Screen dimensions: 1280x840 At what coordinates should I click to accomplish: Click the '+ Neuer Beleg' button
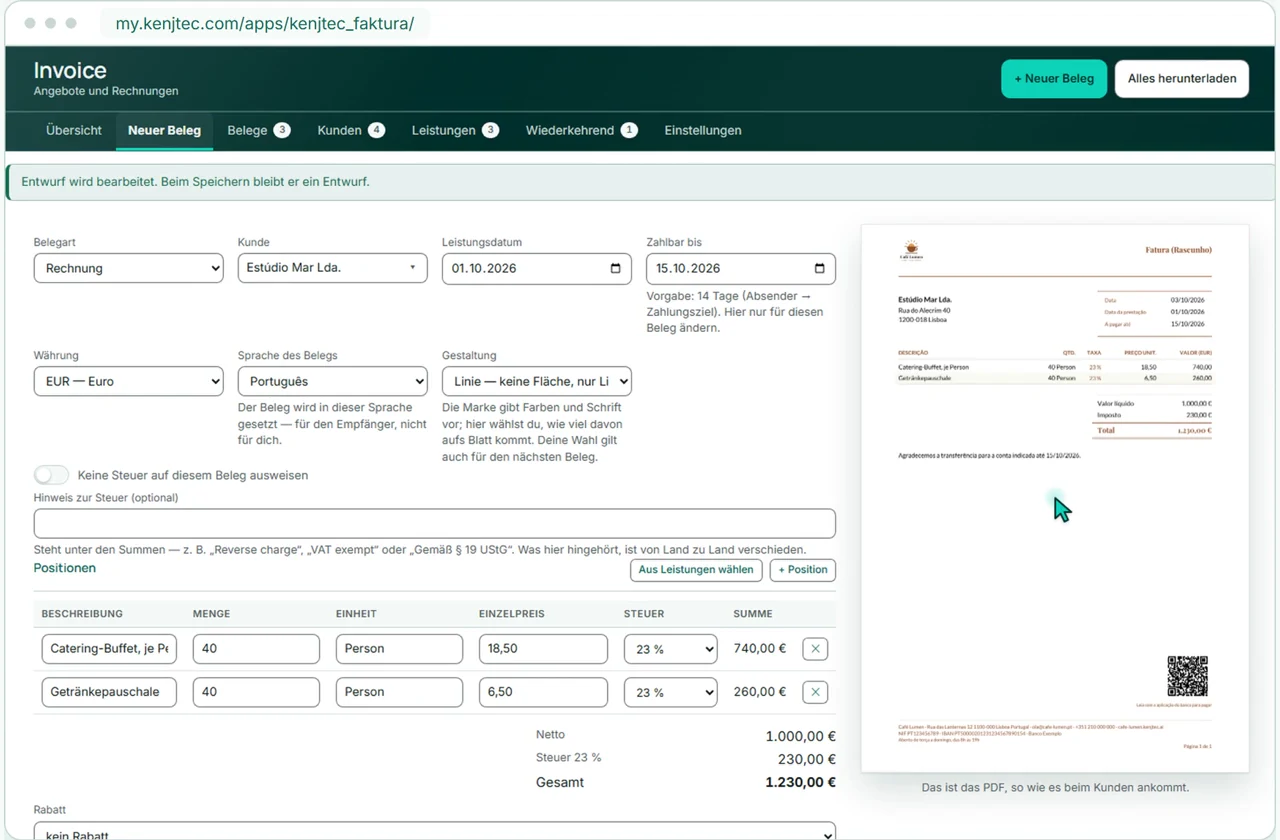click(1054, 78)
